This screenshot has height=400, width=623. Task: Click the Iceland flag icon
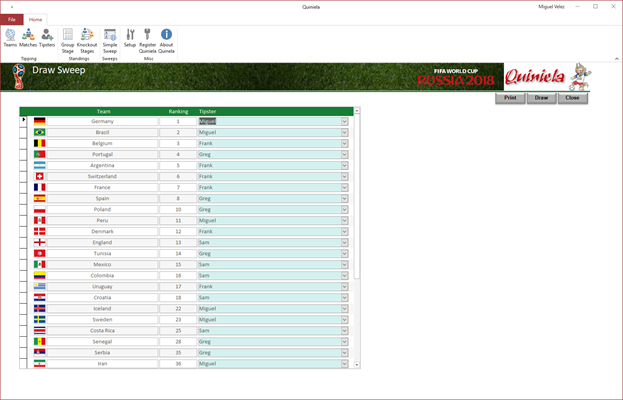point(39,308)
